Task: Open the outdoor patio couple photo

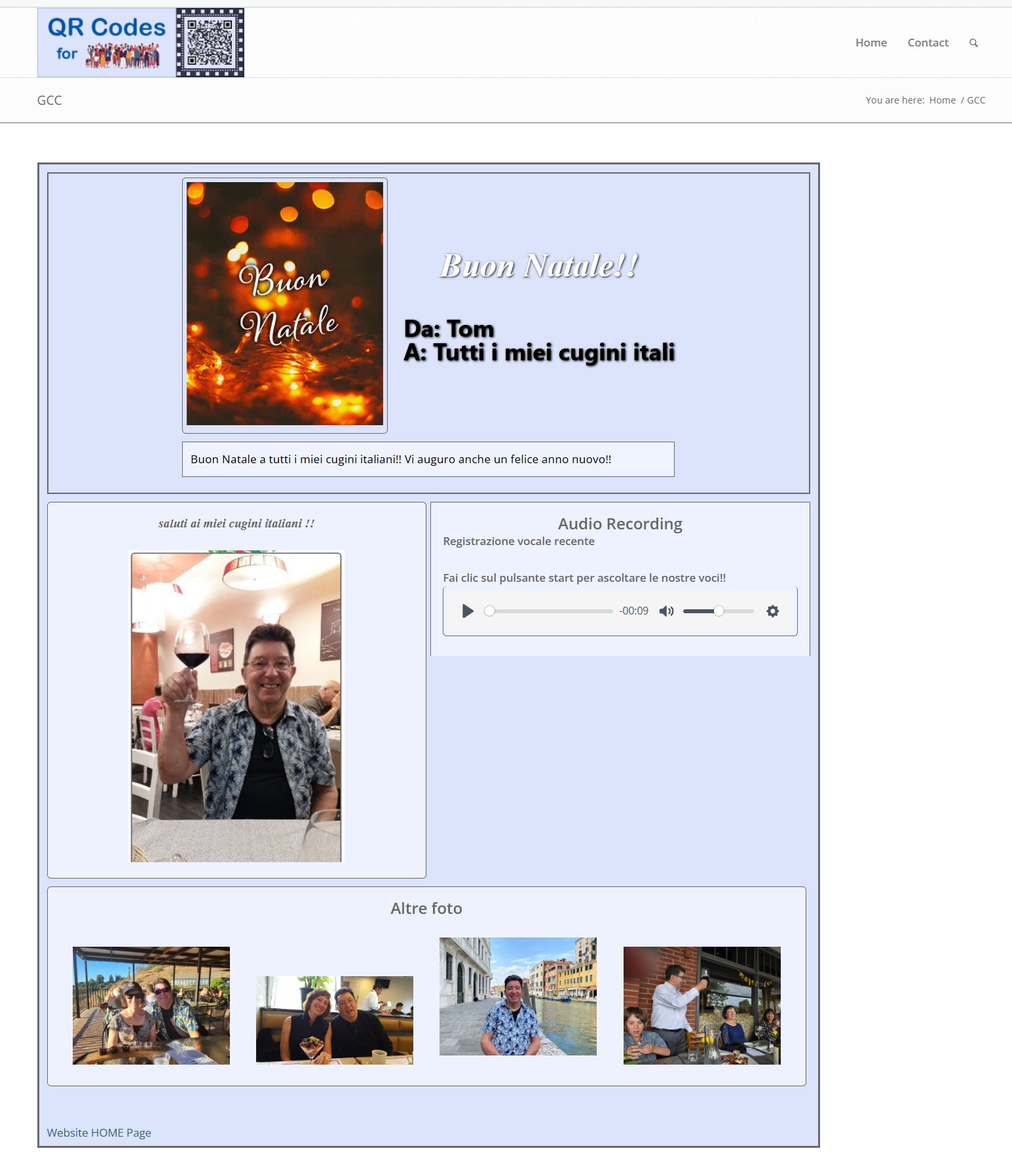Action: (151, 1006)
